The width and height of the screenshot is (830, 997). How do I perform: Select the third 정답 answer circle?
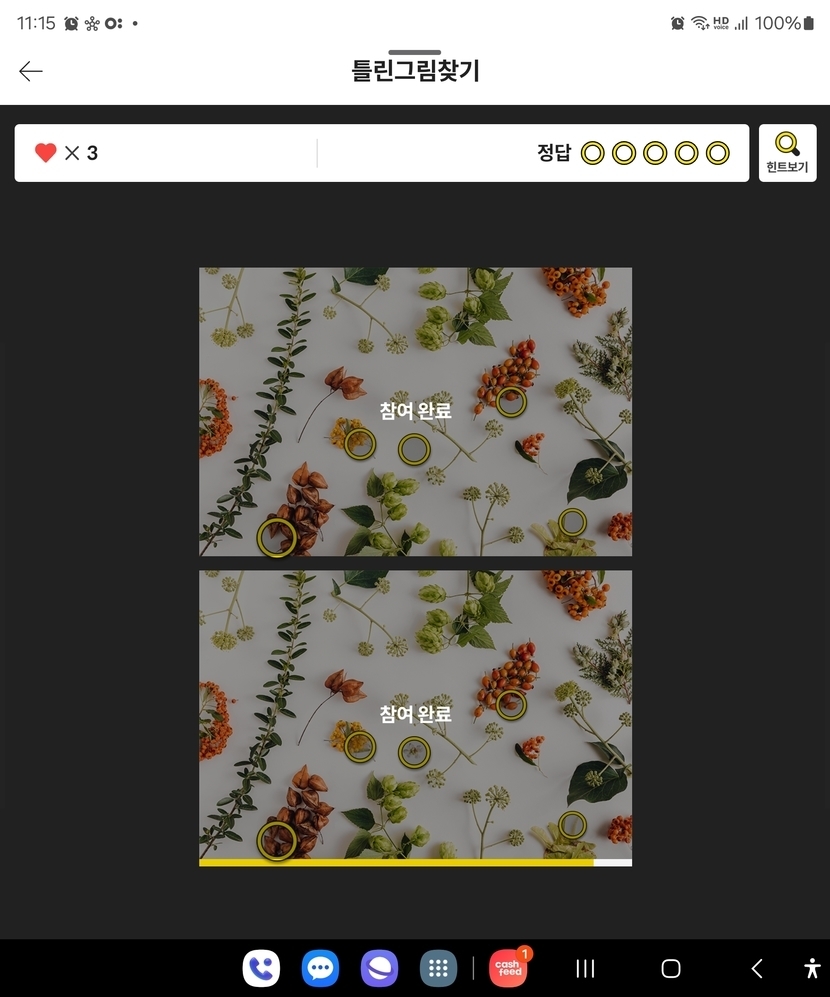tap(655, 153)
